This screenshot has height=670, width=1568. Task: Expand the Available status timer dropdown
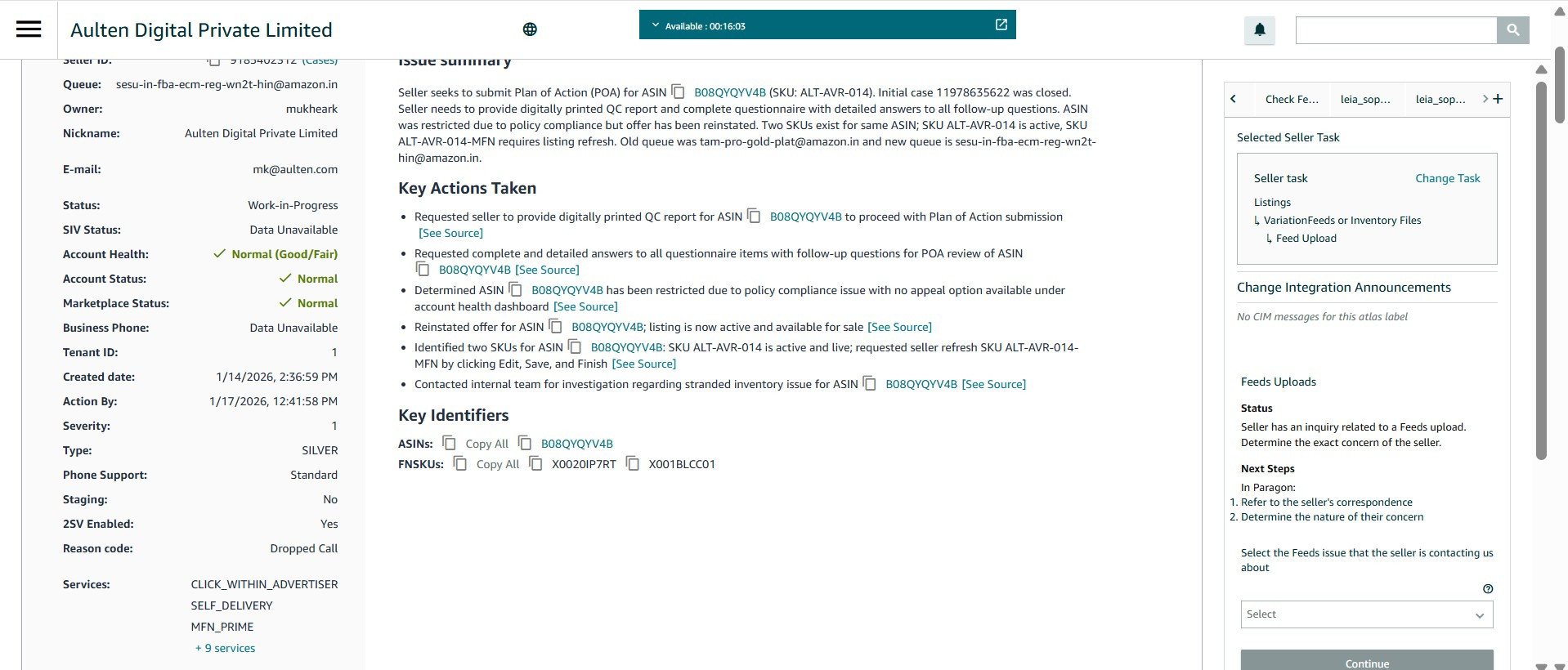[x=656, y=25]
